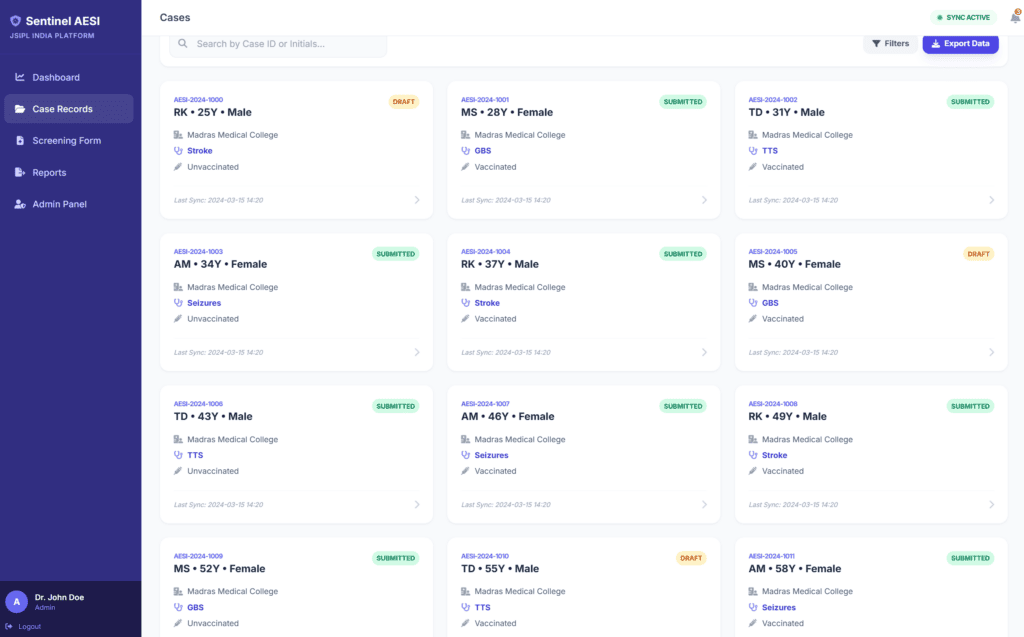Click the Sentinel AESI shield logo

point(15,21)
